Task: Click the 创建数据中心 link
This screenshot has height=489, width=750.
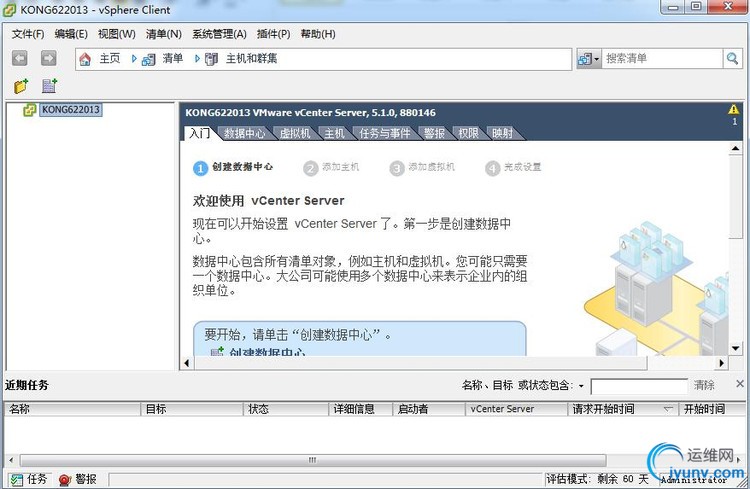Action: [267, 352]
